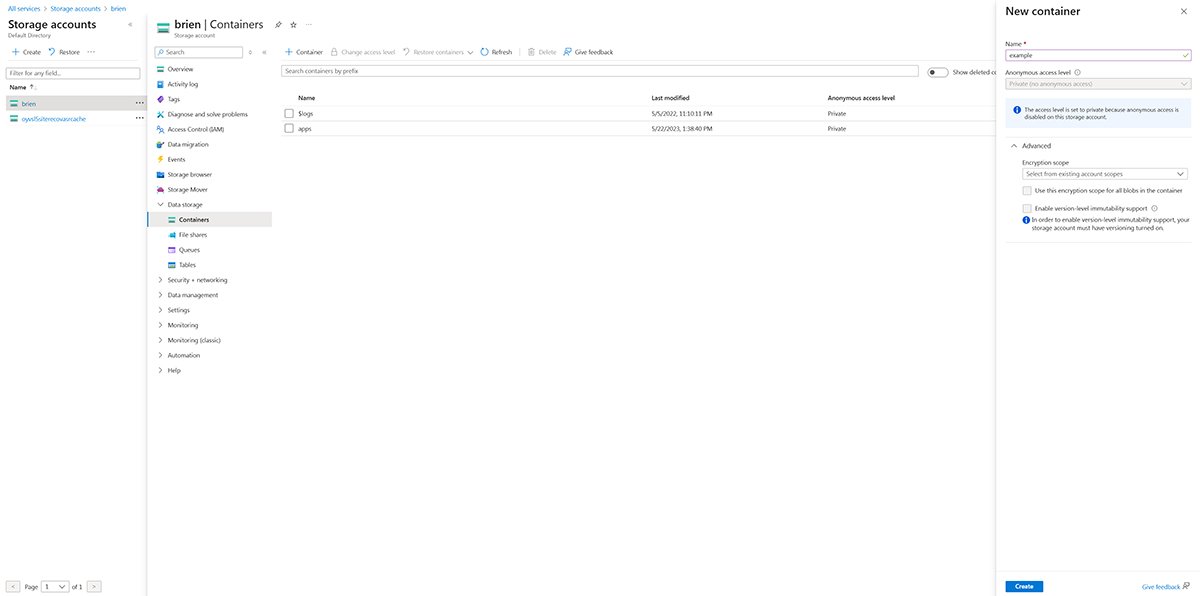The image size is (1200, 596).
Task: Collapse the Storage accounts panel
Action: pyautogui.click(x=130, y=24)
